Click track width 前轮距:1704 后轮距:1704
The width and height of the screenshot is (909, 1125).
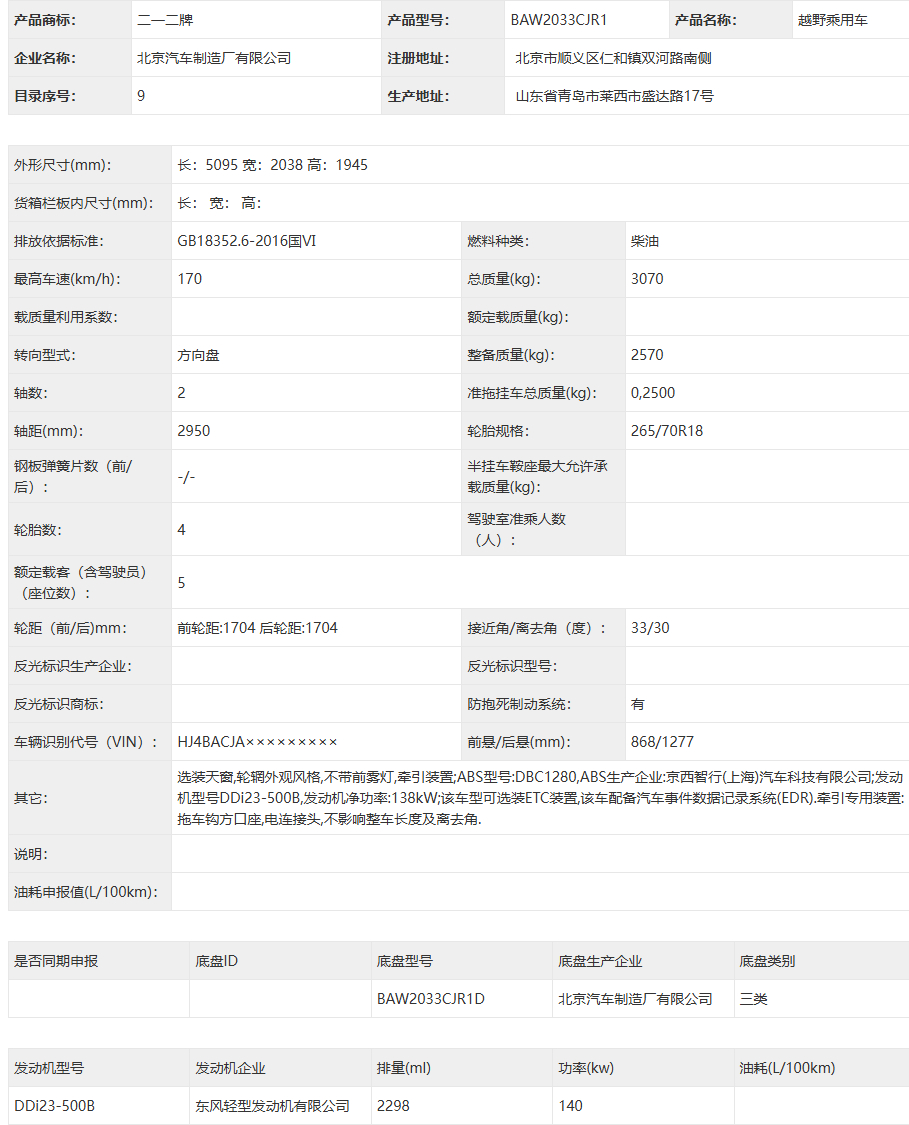[x=258, y=629]
